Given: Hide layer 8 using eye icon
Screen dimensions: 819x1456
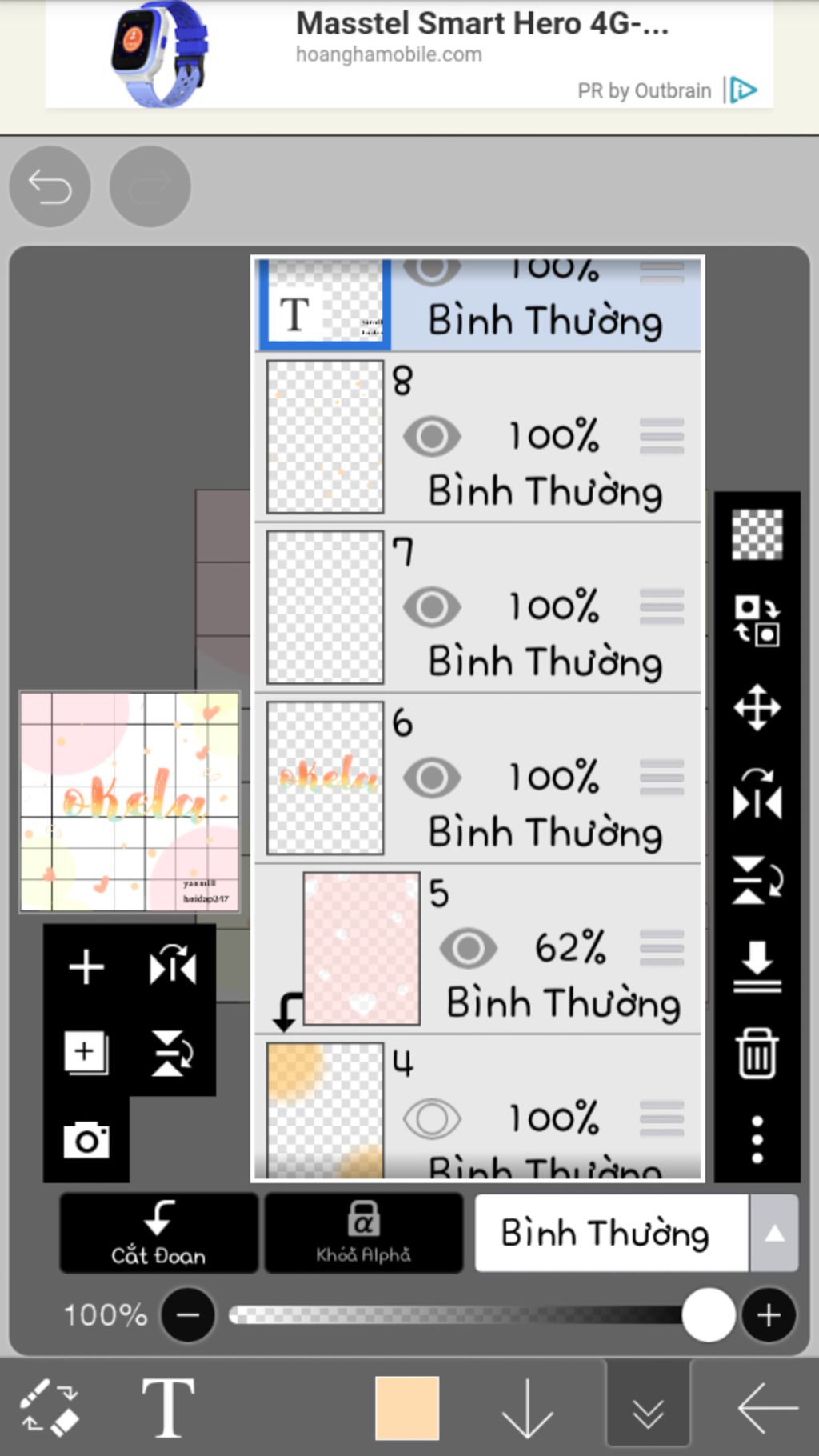Looking at the screenshot, I should 432,437.
